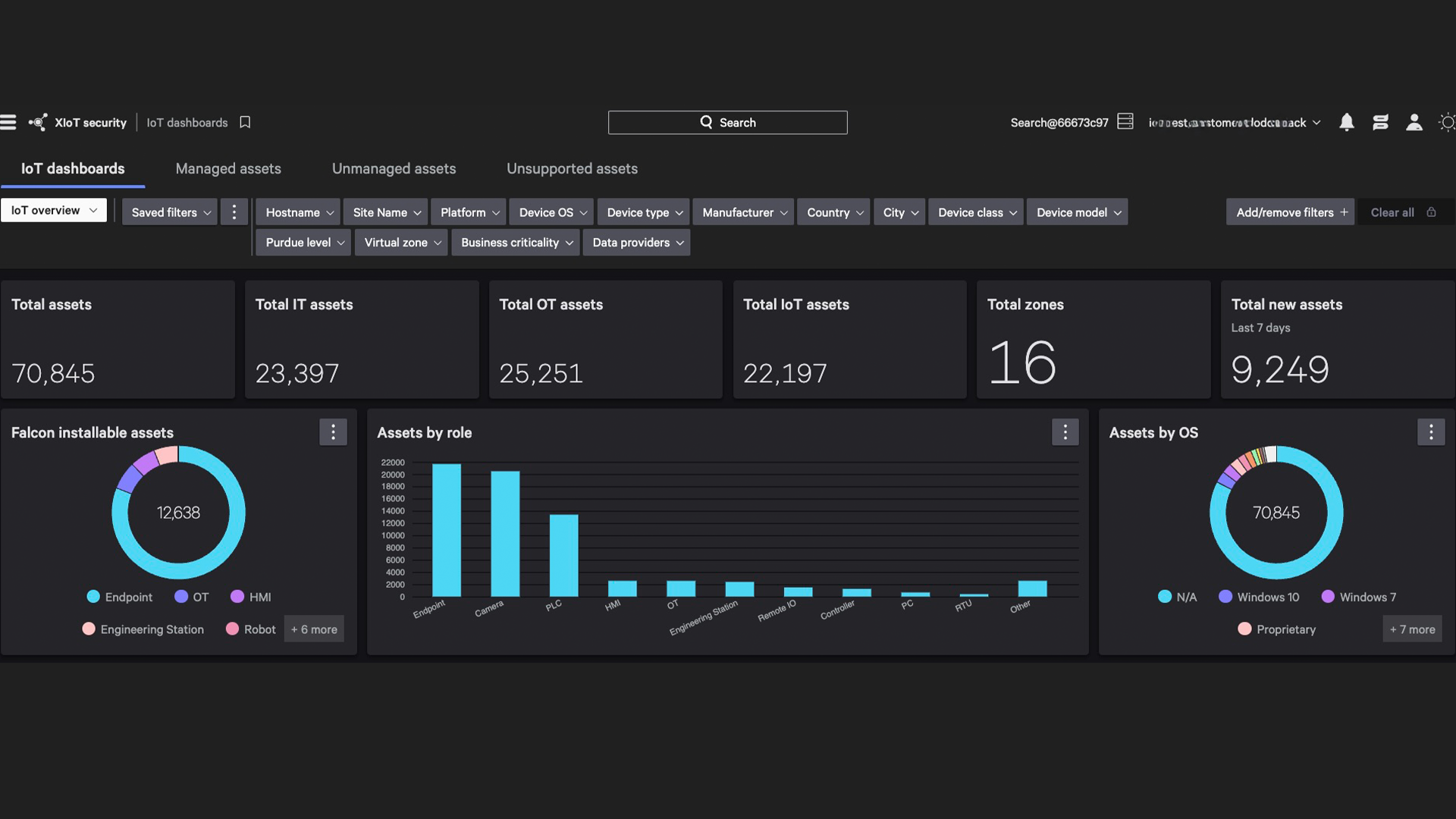
Task: Click the Search input field
Action: 727,122
